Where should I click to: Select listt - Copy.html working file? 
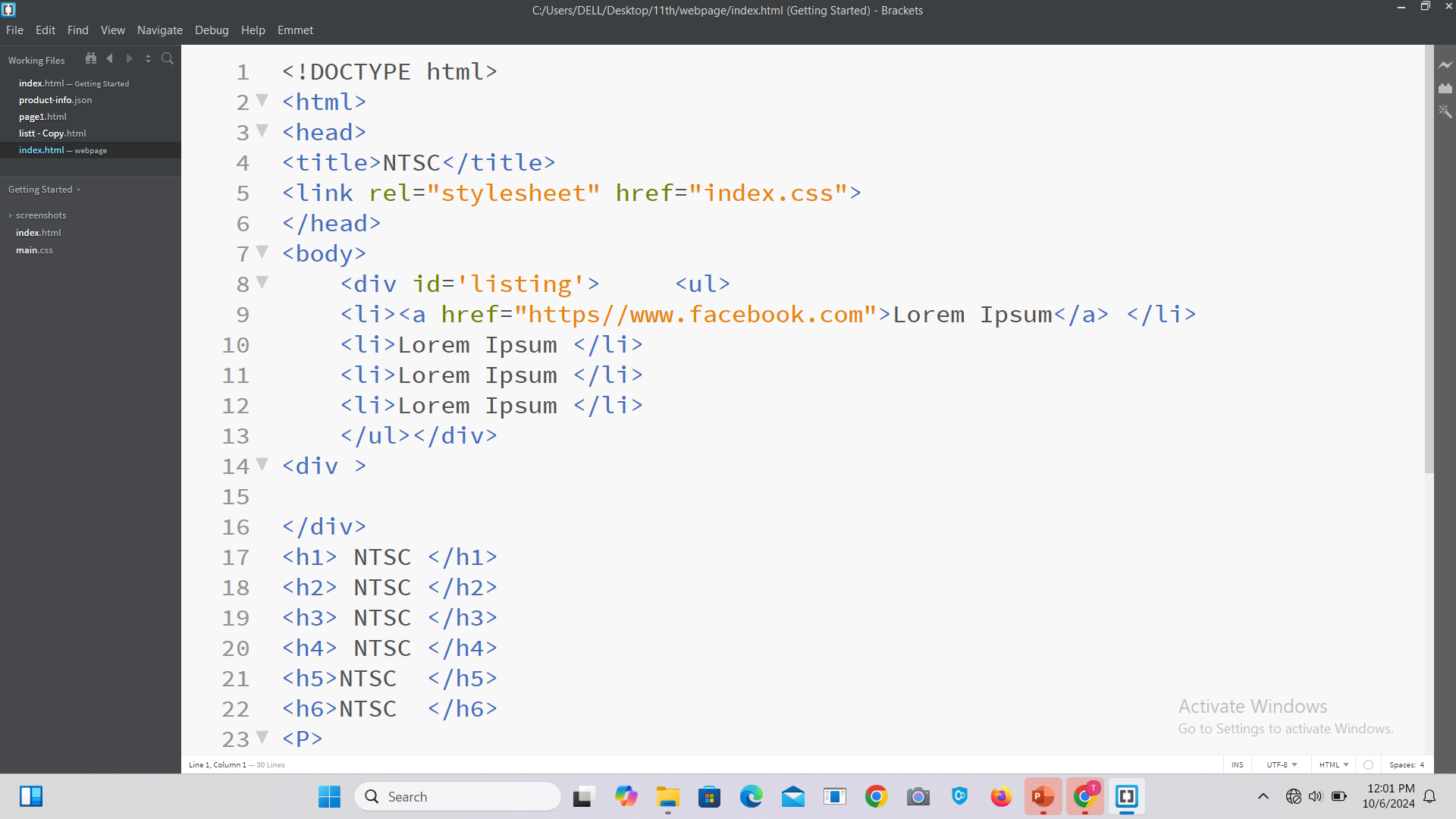pyautogui.click(x=90, y=133)
